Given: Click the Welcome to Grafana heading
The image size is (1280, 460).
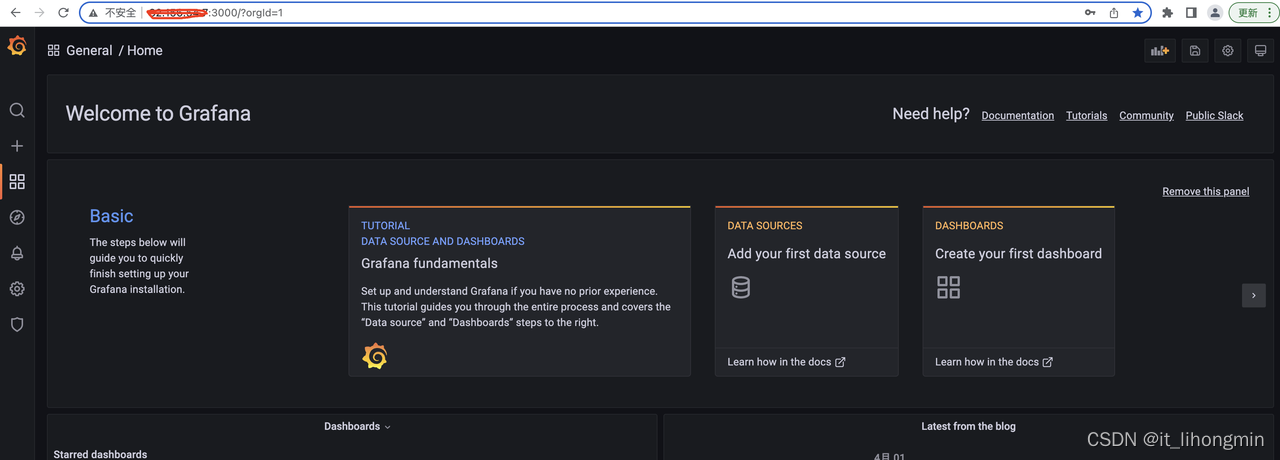Looking at the screenshot, I should click(158, 114).
